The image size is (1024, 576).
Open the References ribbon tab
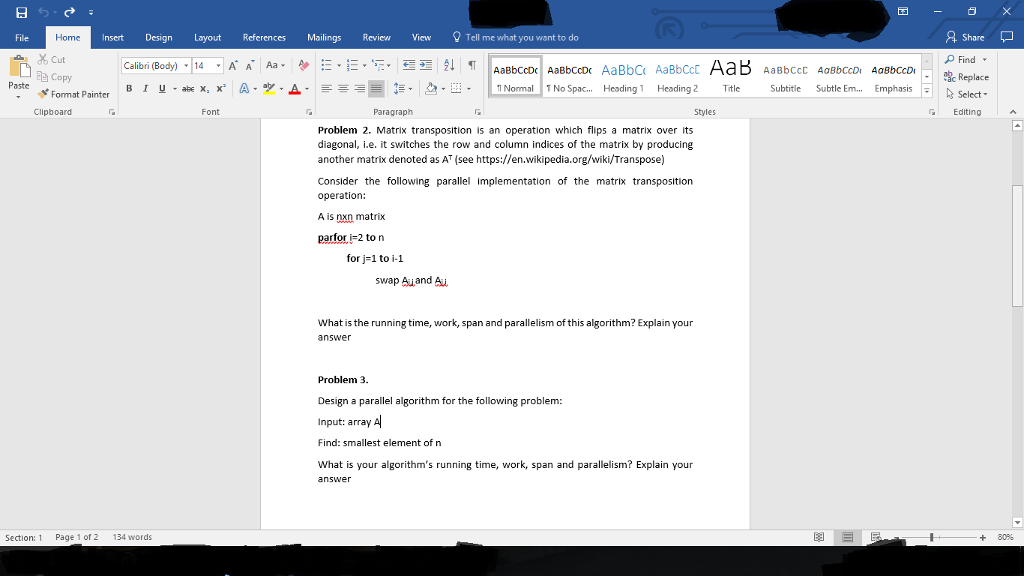[x=263, y=37]
